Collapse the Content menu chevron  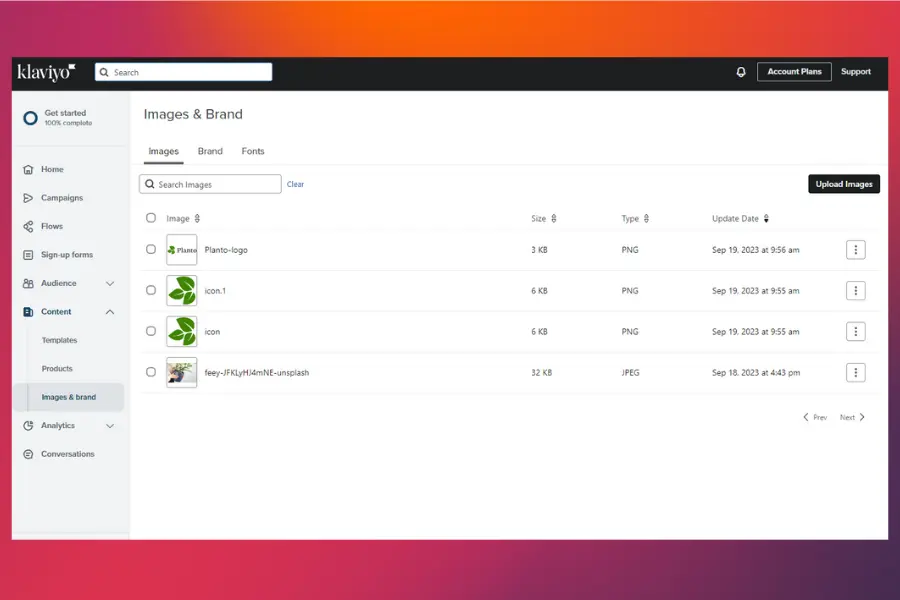110,312
